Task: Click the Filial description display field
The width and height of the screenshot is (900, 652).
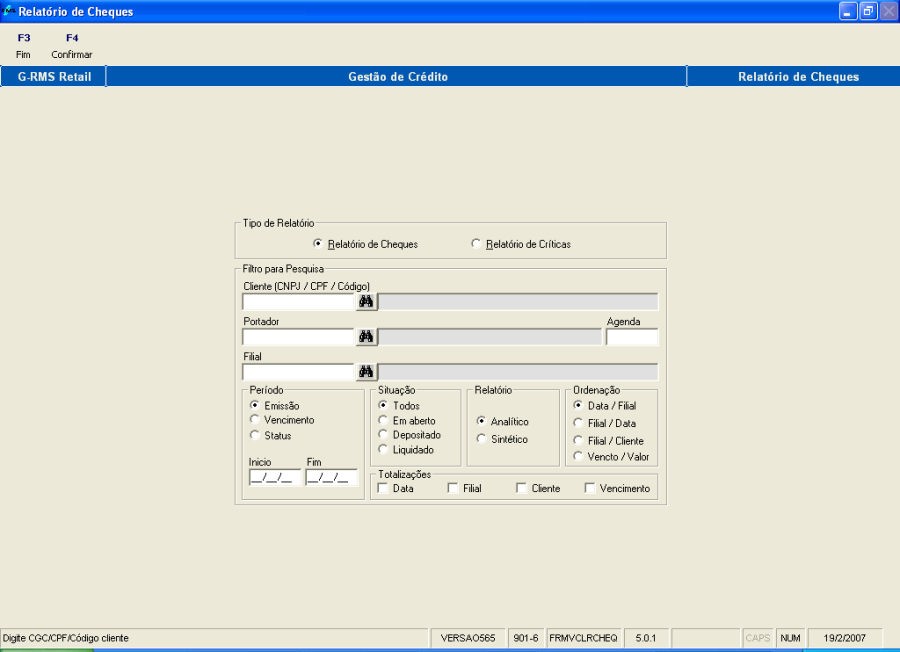Action: pos(518,372)
